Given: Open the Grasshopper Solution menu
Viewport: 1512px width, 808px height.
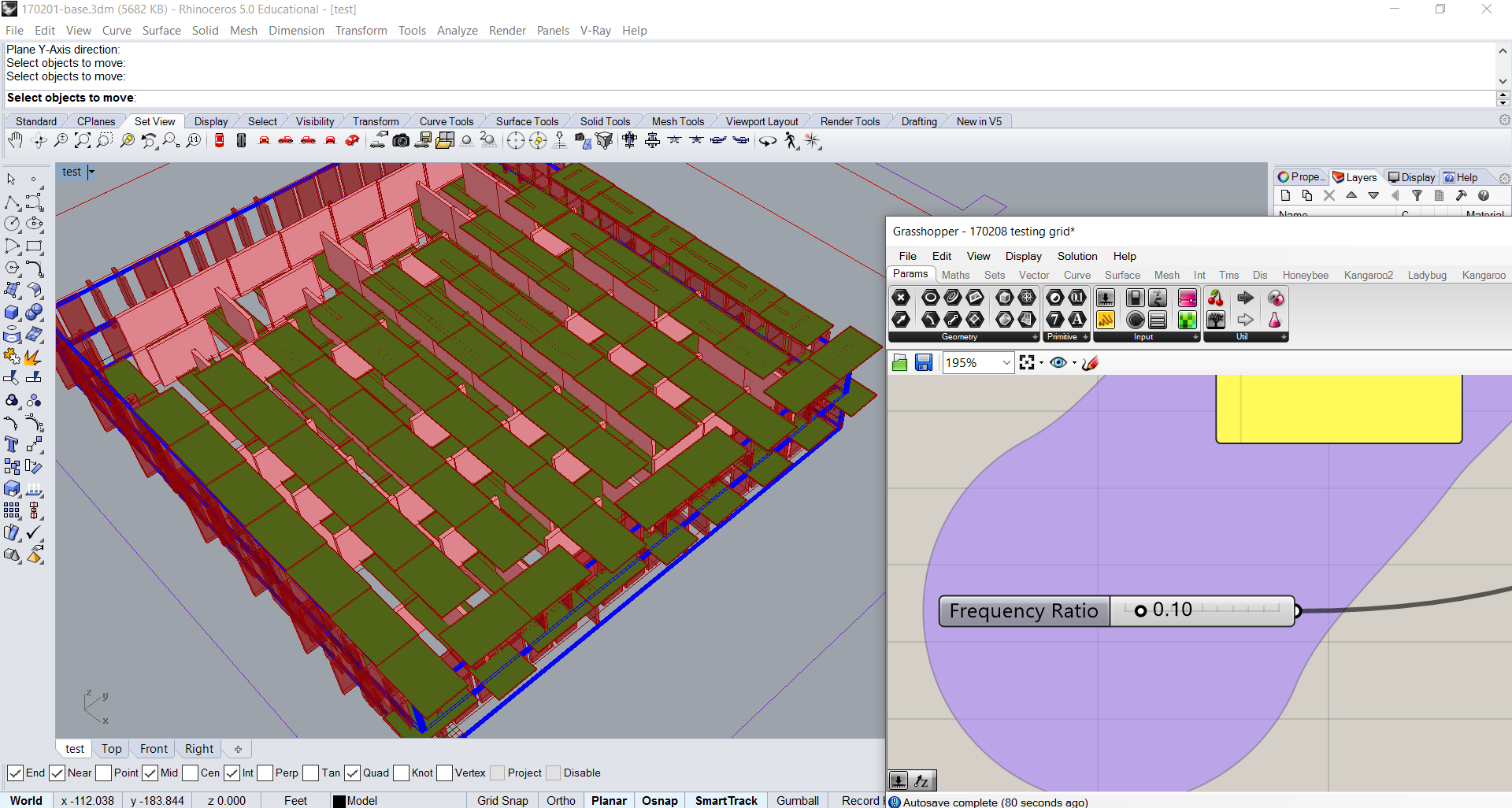Looking at the screenshot, I should (1077, 256).
